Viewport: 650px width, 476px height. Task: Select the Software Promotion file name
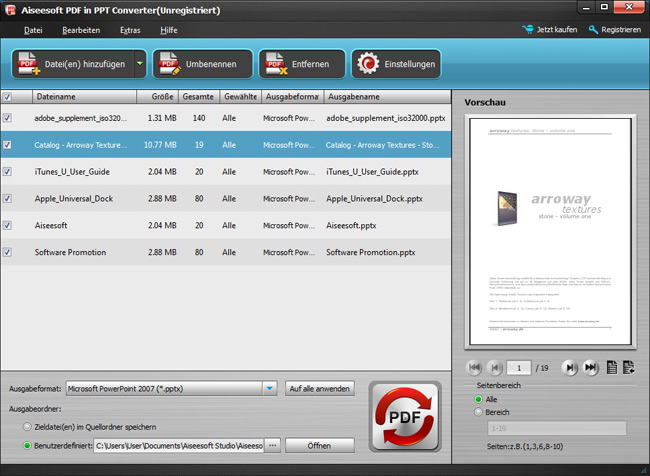pos(70,252)
